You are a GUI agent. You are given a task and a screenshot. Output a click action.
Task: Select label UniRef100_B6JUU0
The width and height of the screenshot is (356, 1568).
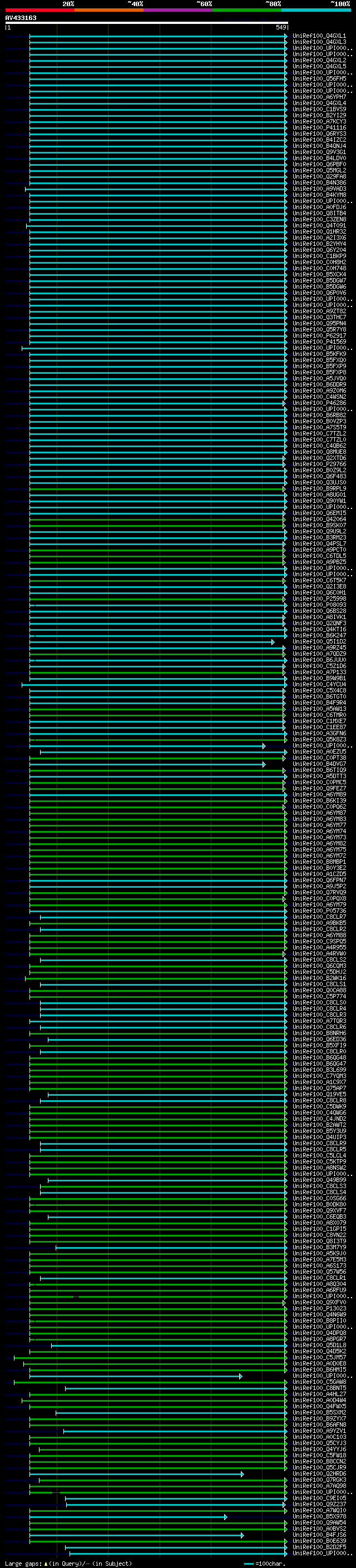(x=319, y=660)
